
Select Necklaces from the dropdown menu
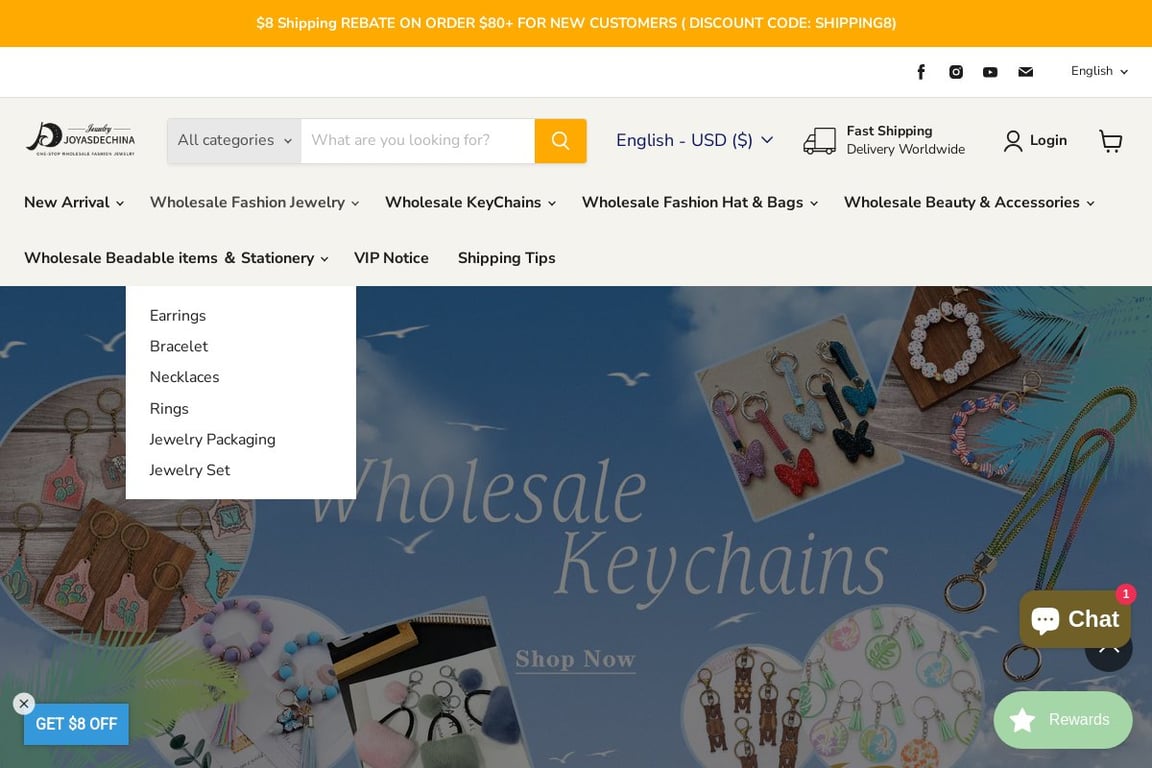(184, 377)
